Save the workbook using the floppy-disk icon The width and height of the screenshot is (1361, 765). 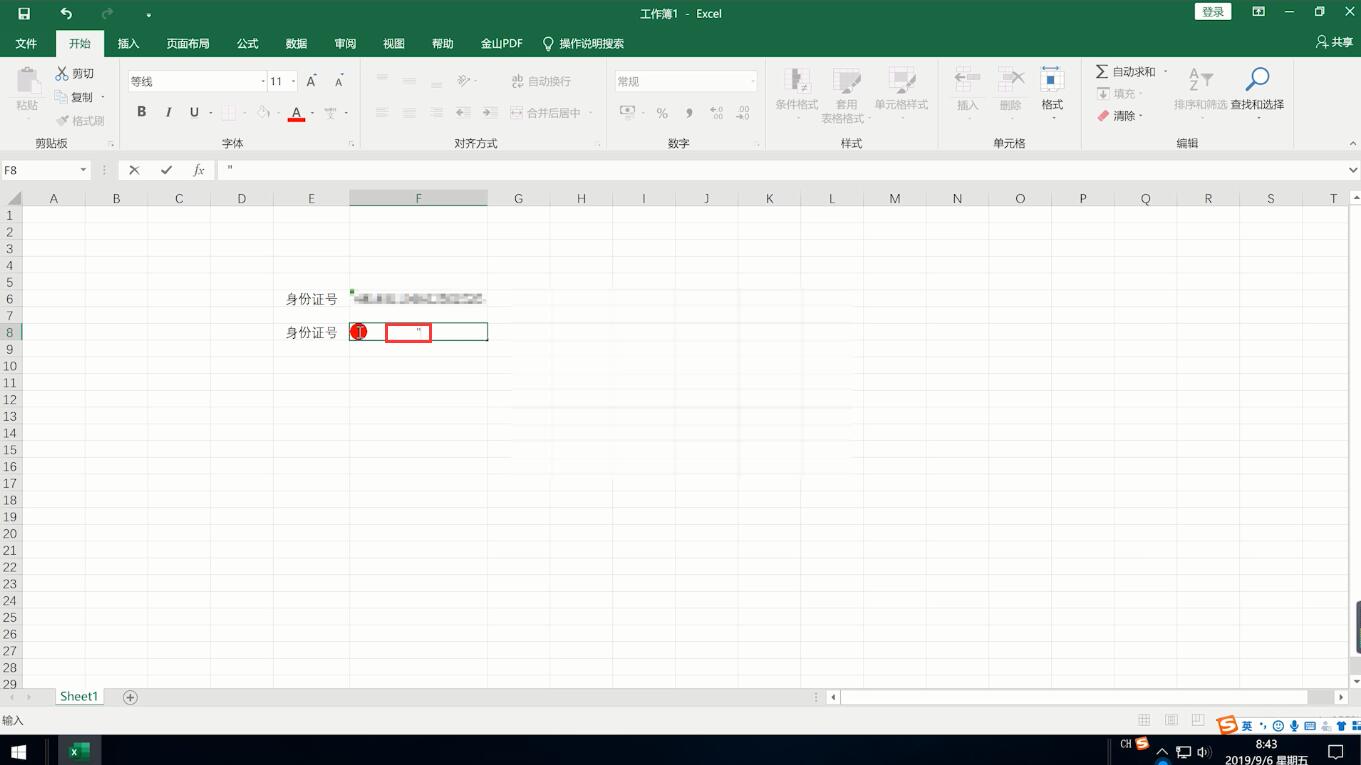(x=24, y=14)
